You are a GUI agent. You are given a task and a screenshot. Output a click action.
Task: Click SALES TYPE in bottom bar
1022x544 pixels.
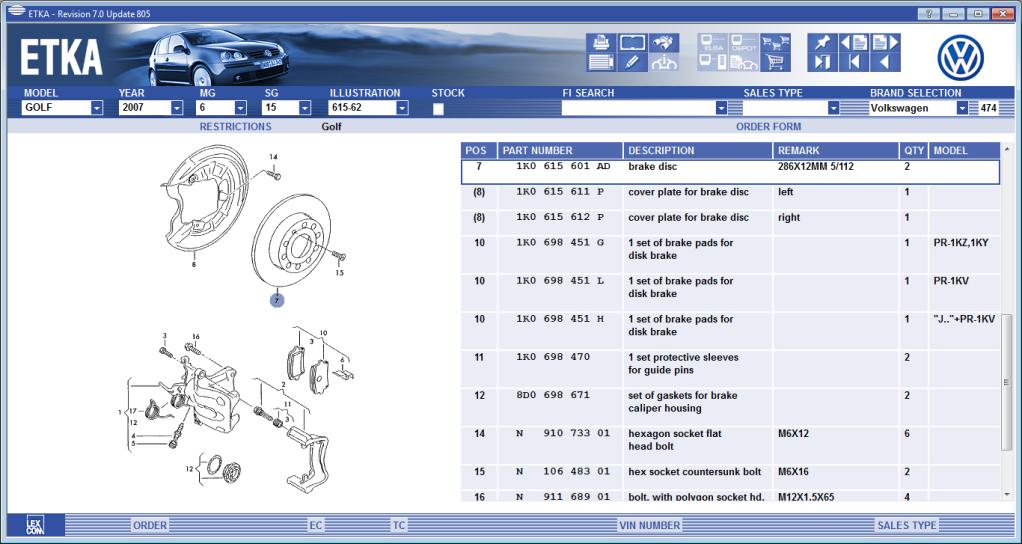point(907,525)
